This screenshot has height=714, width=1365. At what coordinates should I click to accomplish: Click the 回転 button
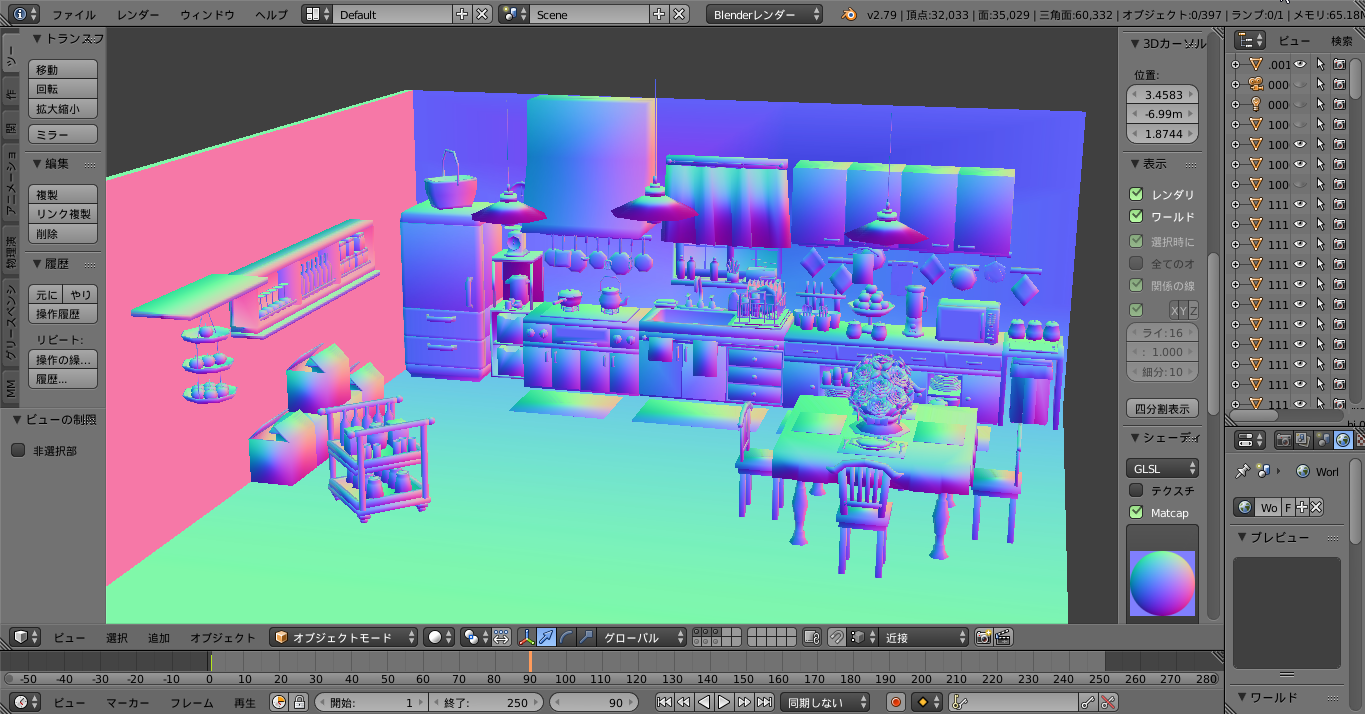(63, 89)
